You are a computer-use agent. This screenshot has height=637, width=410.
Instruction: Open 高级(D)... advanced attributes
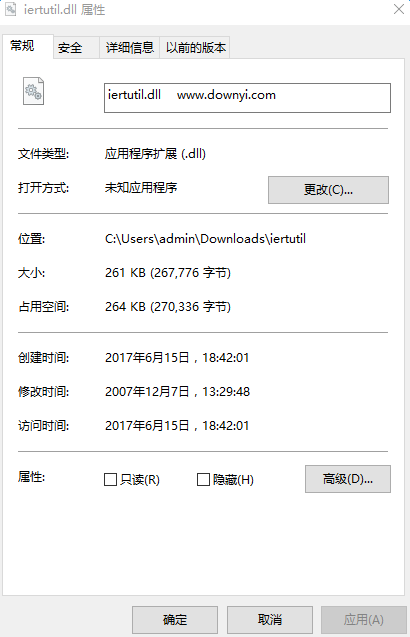pos(348,479)
